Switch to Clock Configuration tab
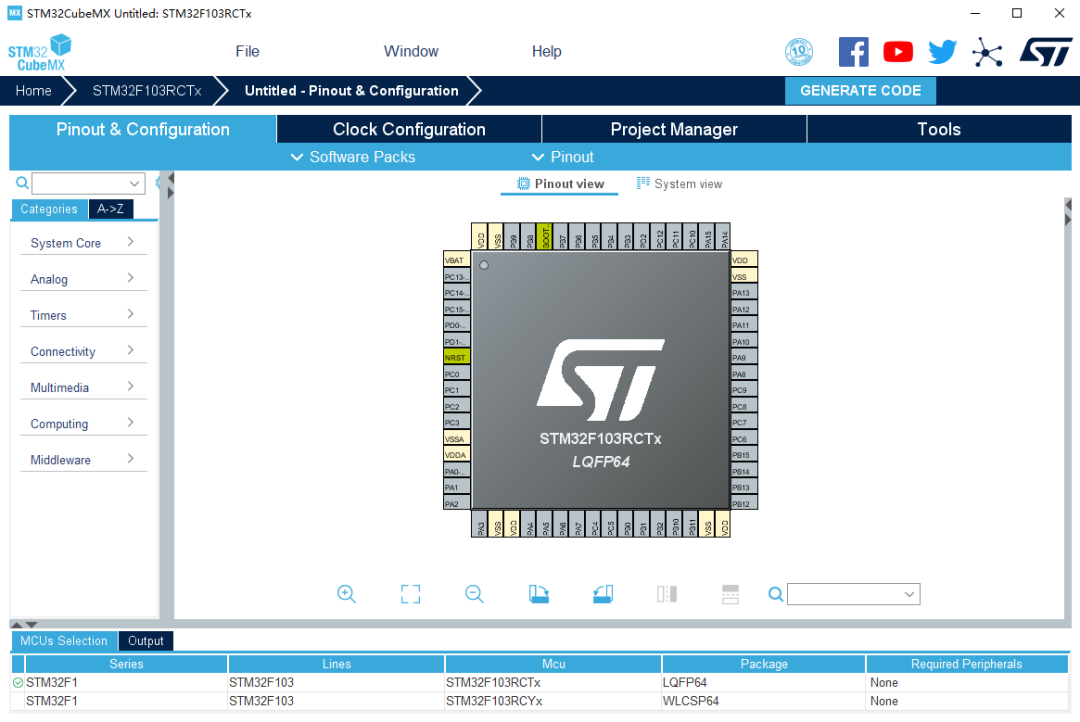Viewport: 1080px width, 722px height. (x=409, y=129)
